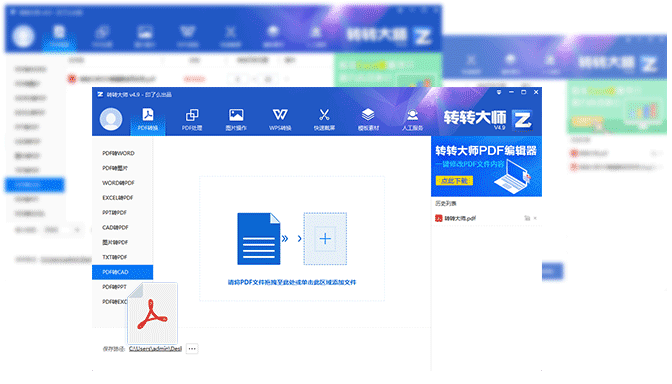
Task: Click the blue button in back right window
Action: click(x=552, y=271)
